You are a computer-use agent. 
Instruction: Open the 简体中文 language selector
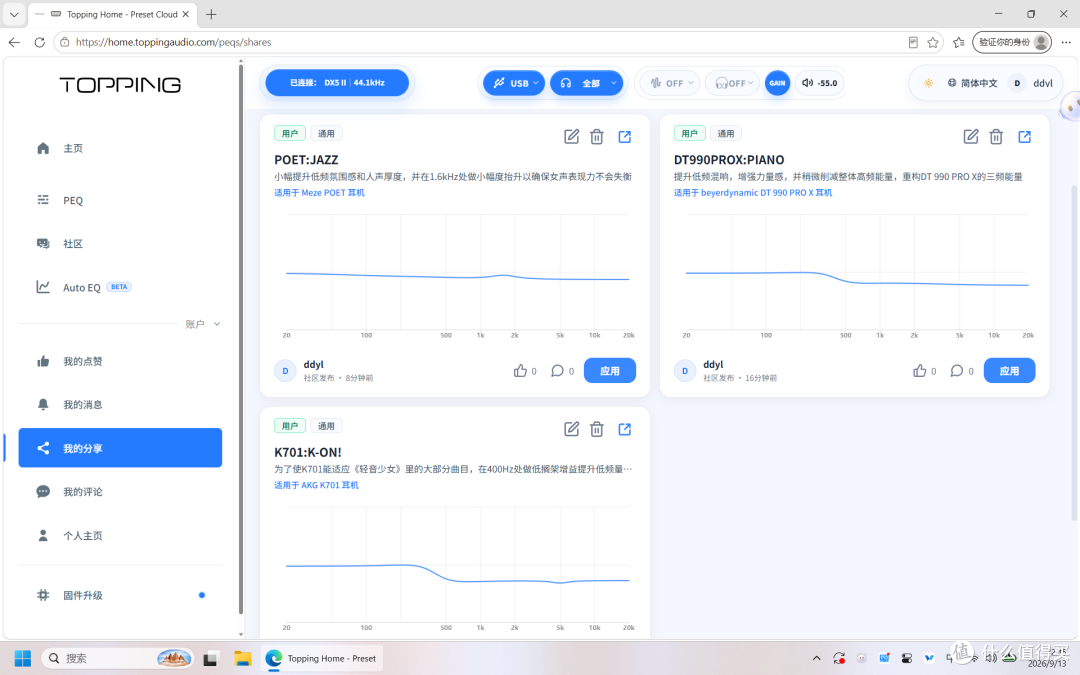[972, 83]
